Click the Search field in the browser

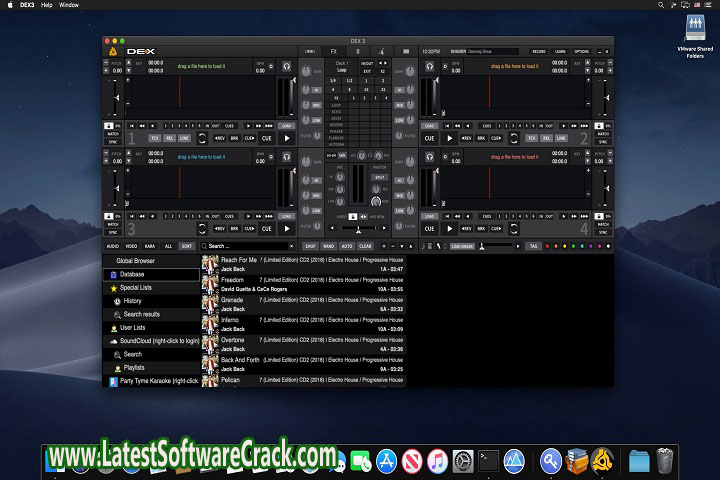click(246, 246)
